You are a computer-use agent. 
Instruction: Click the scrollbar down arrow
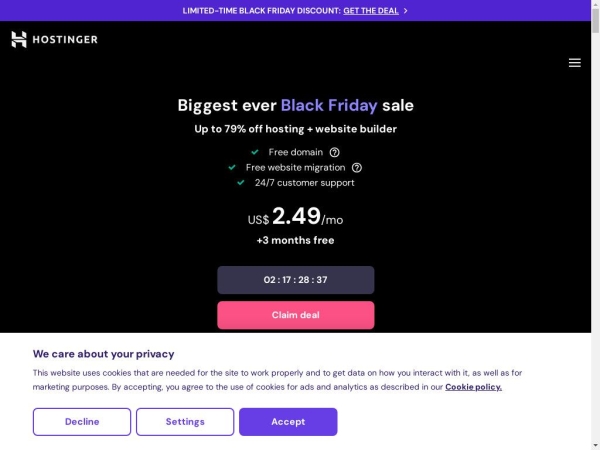[595, 446]
